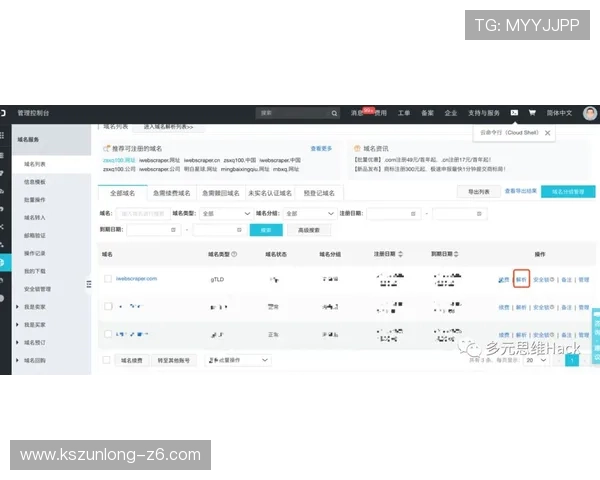Open the 域名类型 dropdown
The width and height of the screenshot is (600, 480).
tap(226, 214)
